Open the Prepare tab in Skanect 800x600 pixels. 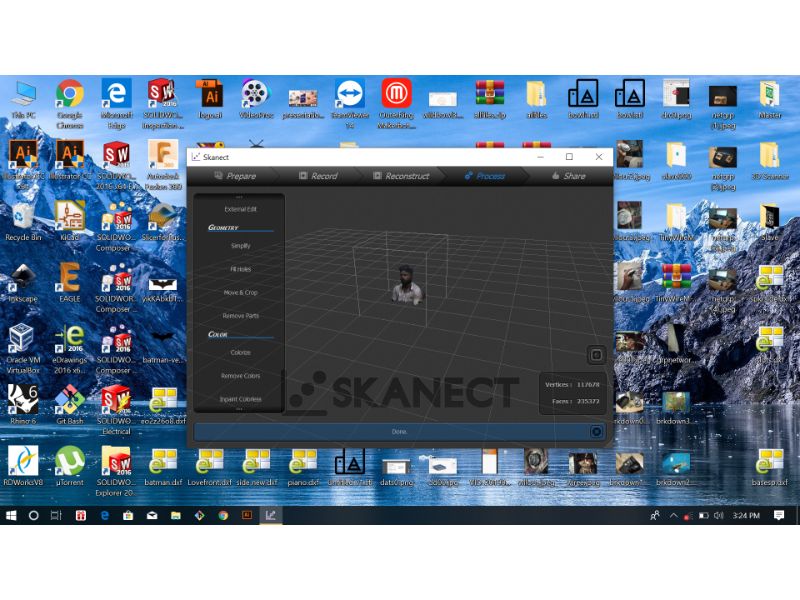tap(235, 176)
